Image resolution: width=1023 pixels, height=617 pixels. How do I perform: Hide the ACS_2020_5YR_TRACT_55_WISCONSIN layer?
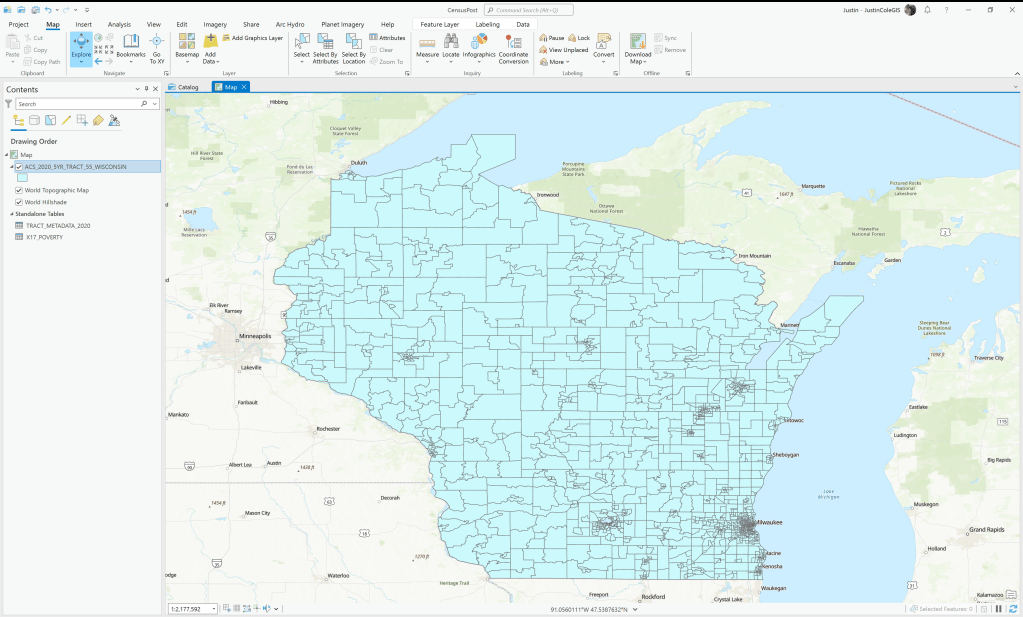(x=19, y=167)
